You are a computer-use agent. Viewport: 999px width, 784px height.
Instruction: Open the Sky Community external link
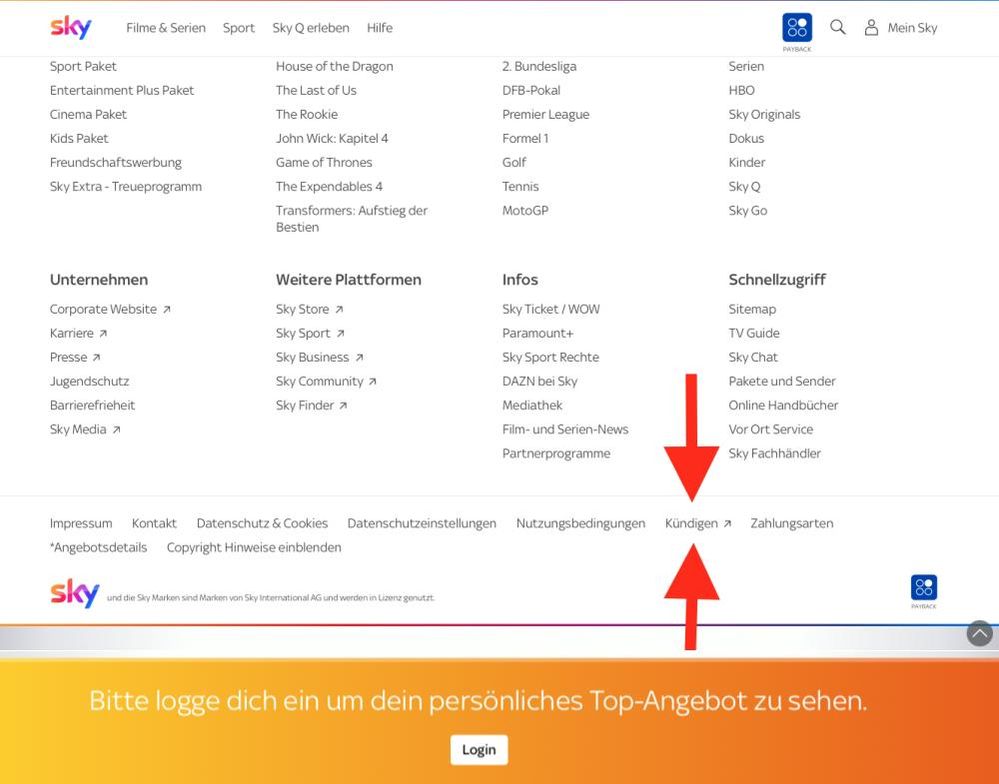point(326,381)
